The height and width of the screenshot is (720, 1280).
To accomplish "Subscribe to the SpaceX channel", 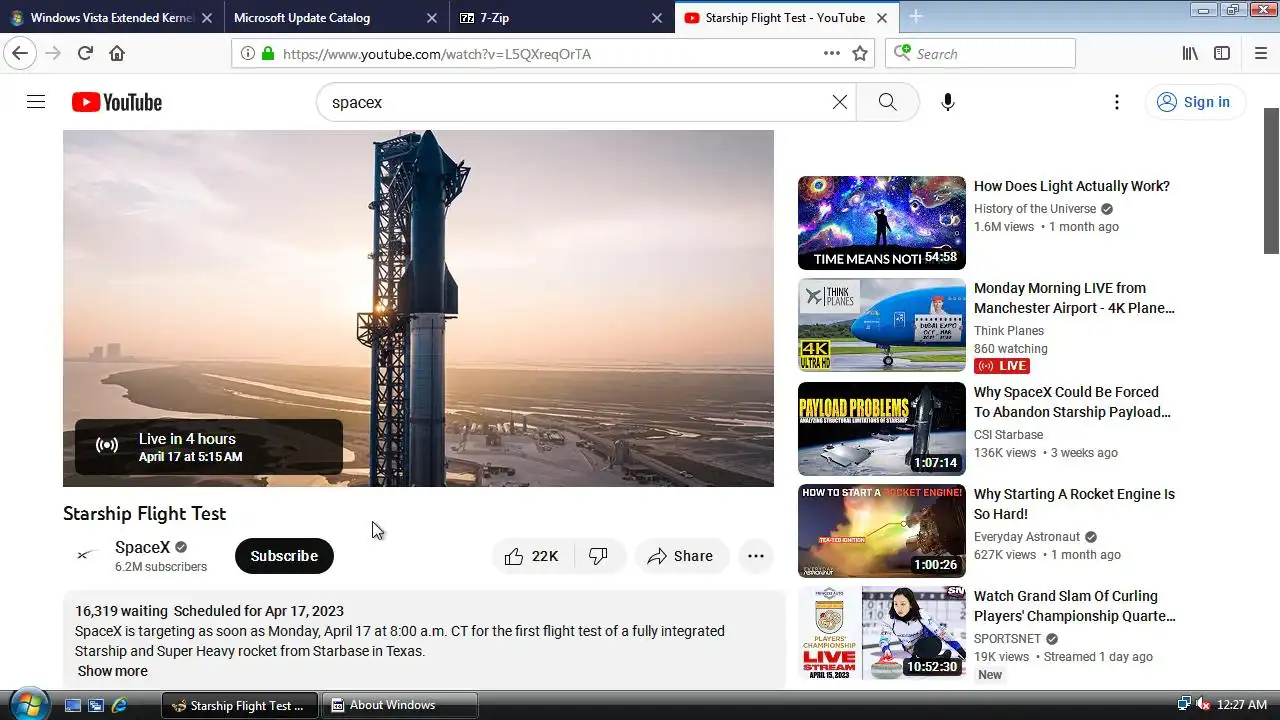I will pos(284,556).
